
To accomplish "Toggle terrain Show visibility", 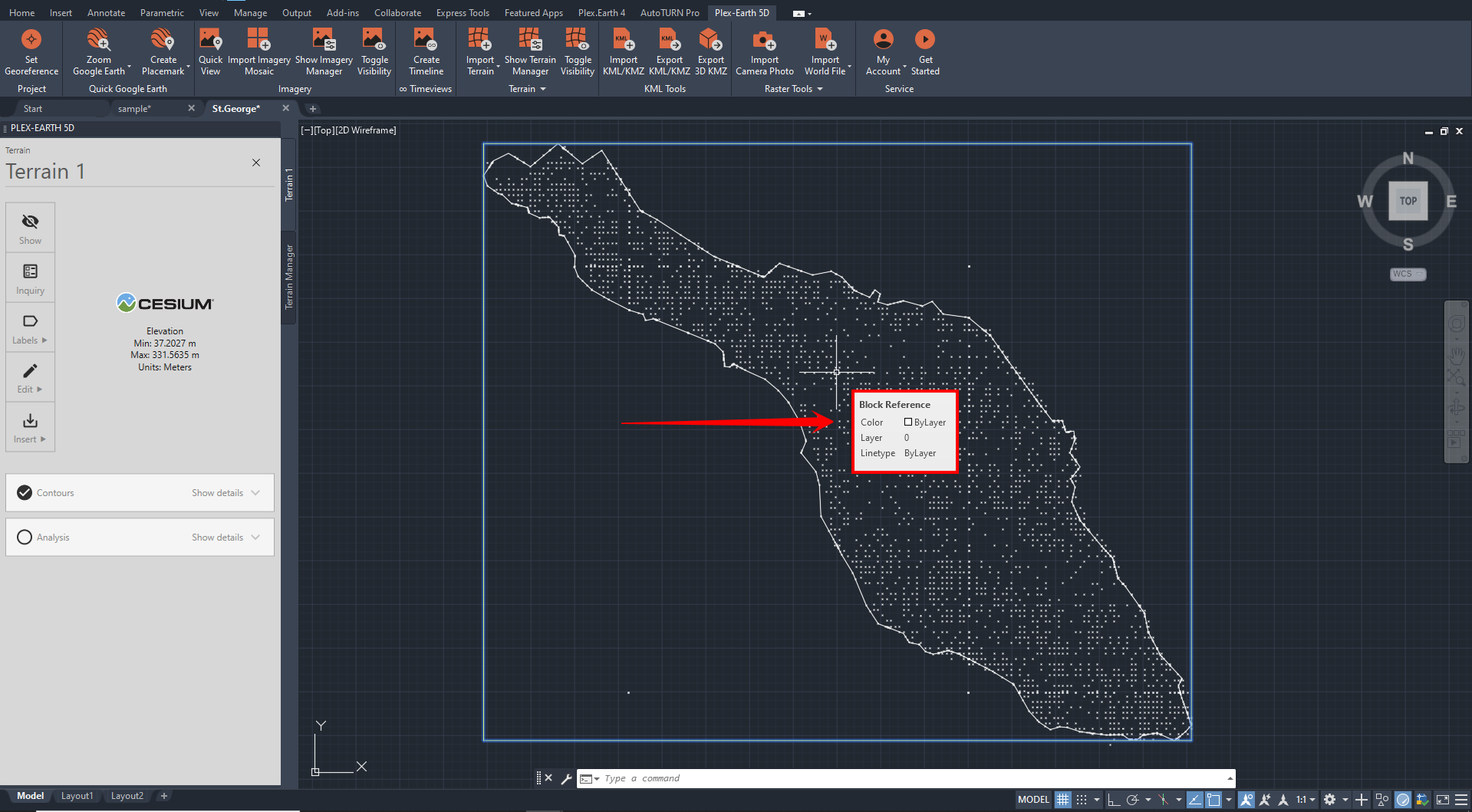I will (30, 228).
